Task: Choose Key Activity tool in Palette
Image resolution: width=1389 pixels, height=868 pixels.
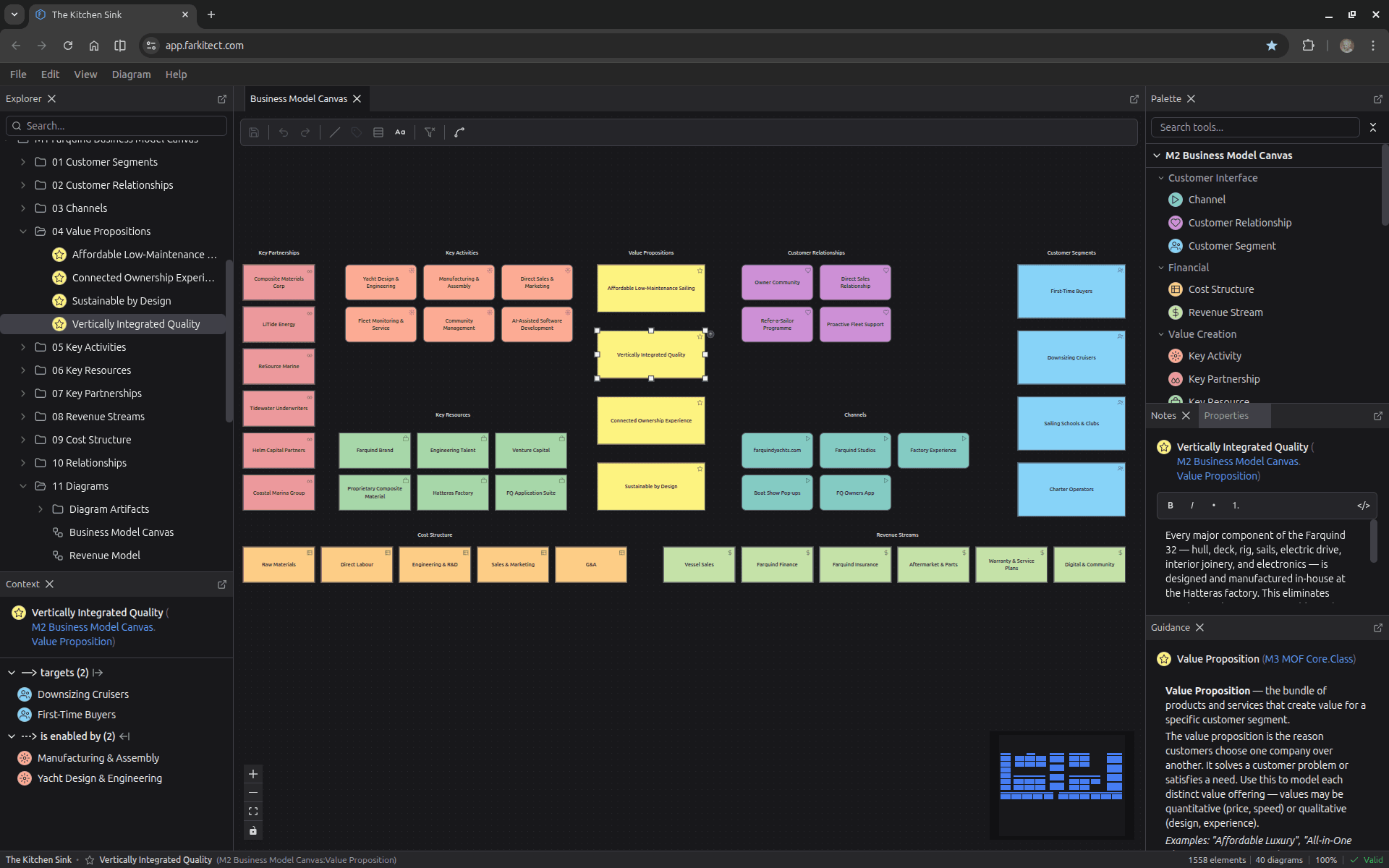Action: [x=1215, y=356]
